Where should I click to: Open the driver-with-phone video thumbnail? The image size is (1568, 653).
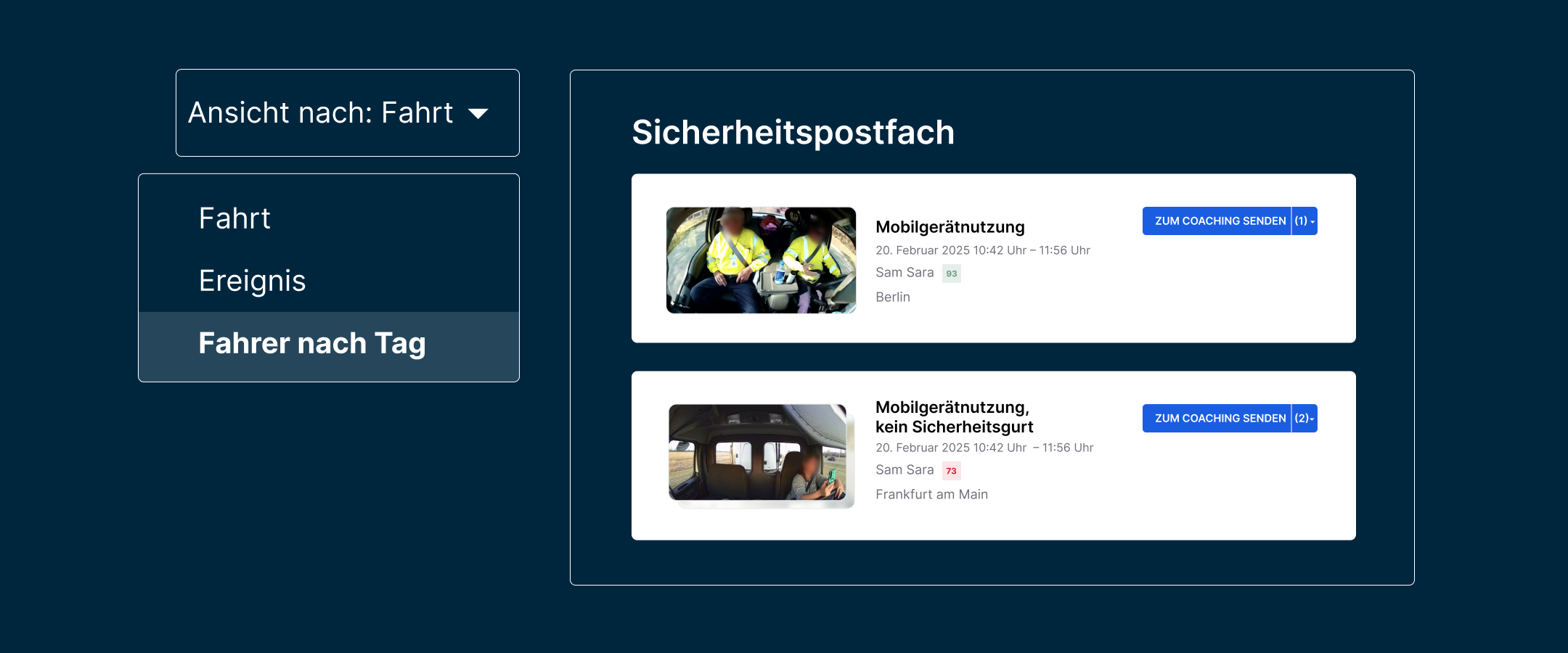pos(761,456)
